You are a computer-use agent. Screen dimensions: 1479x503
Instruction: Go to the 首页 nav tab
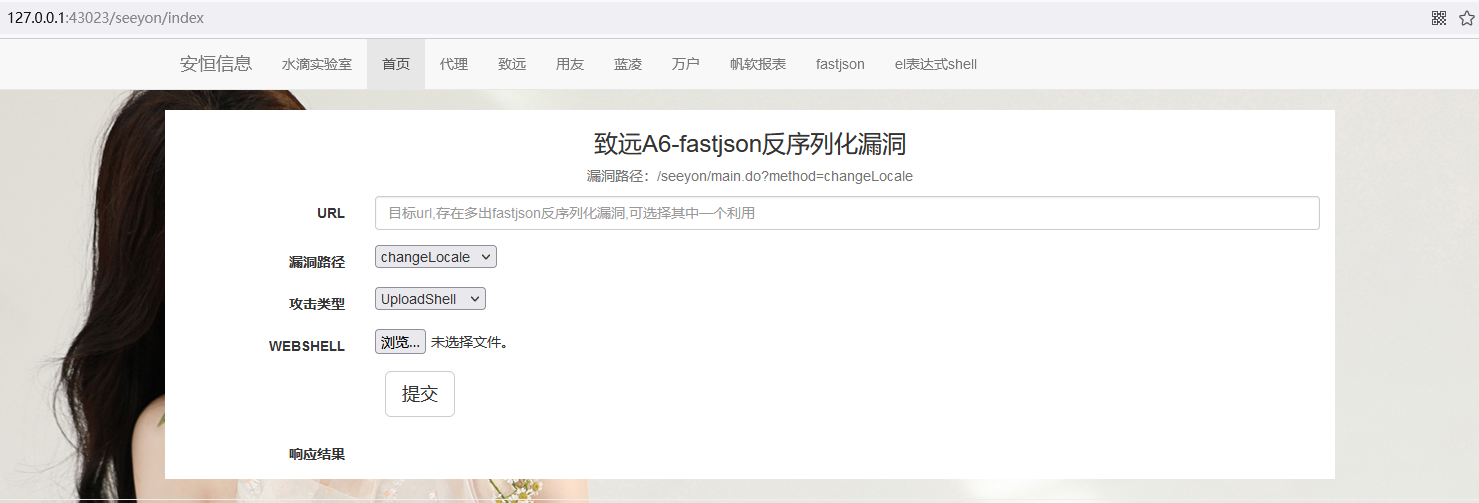point(396,64)
